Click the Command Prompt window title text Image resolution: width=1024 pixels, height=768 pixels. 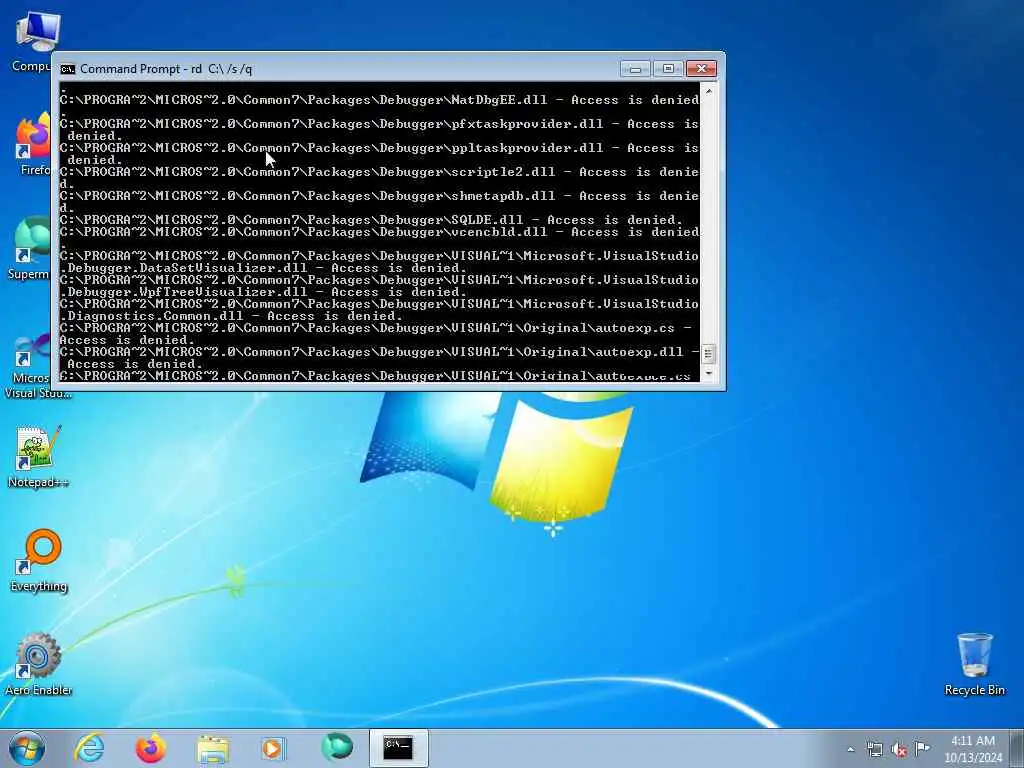pos(166,69)
